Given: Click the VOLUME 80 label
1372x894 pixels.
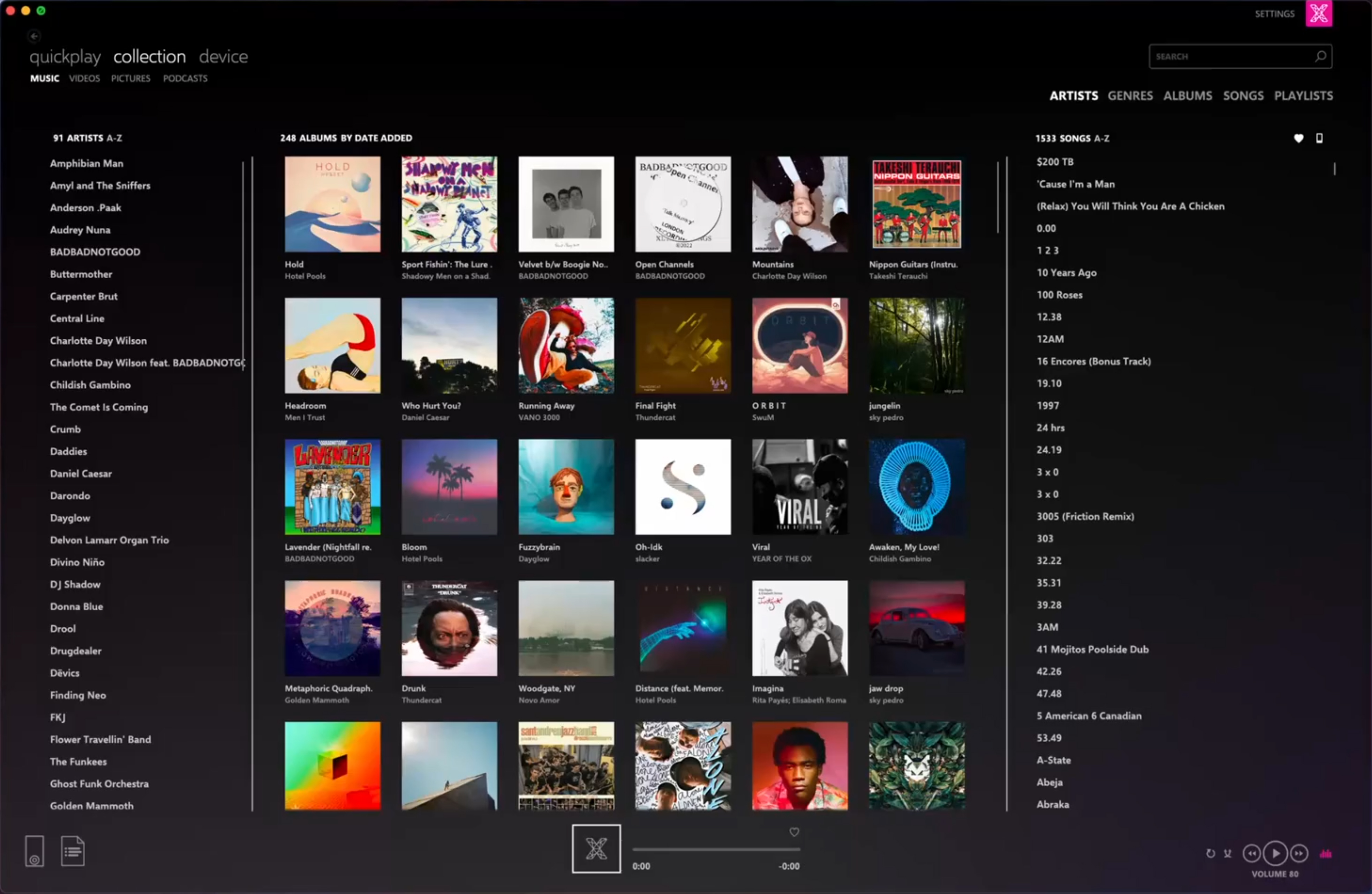Looking at the screenshot, I should click(1275, 874).
